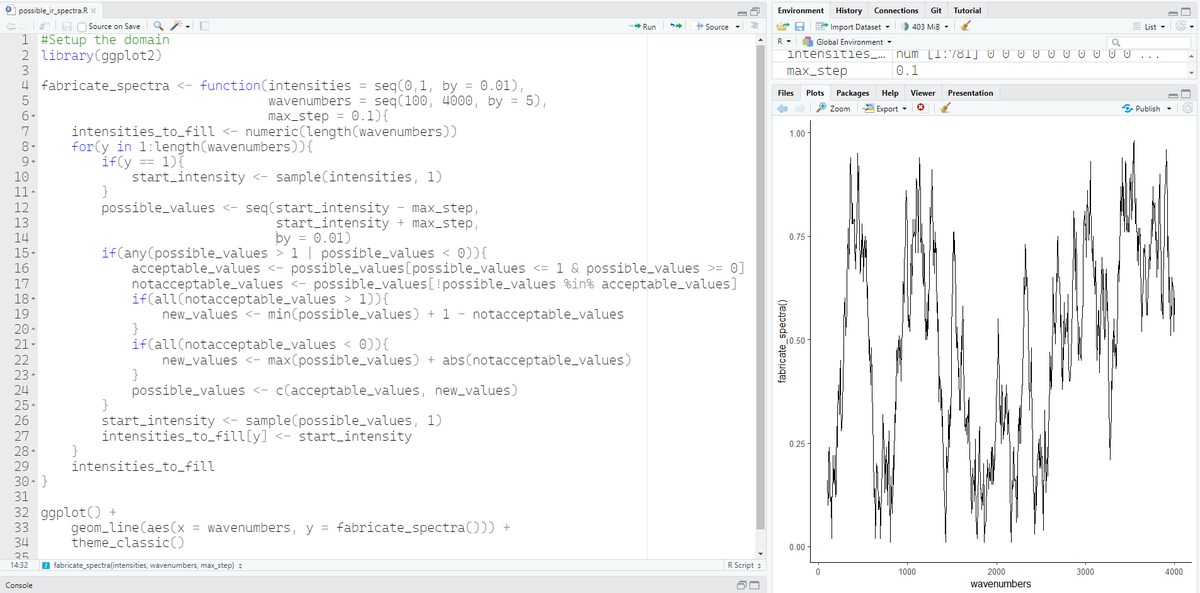This screenshot has width=1200, height=593.
Task: Click the Environment list scrollbar down arrow
Action: click(1190, 72)
